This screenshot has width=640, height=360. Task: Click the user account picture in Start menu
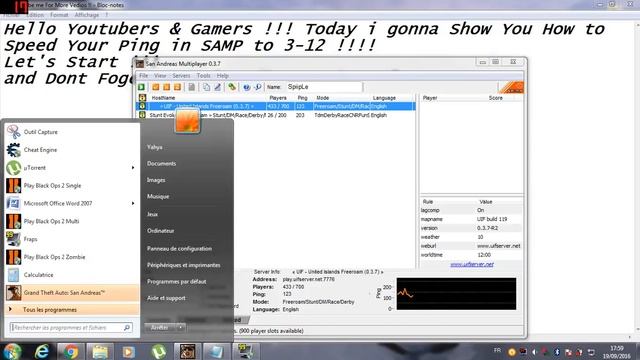[x=187, y=120]
